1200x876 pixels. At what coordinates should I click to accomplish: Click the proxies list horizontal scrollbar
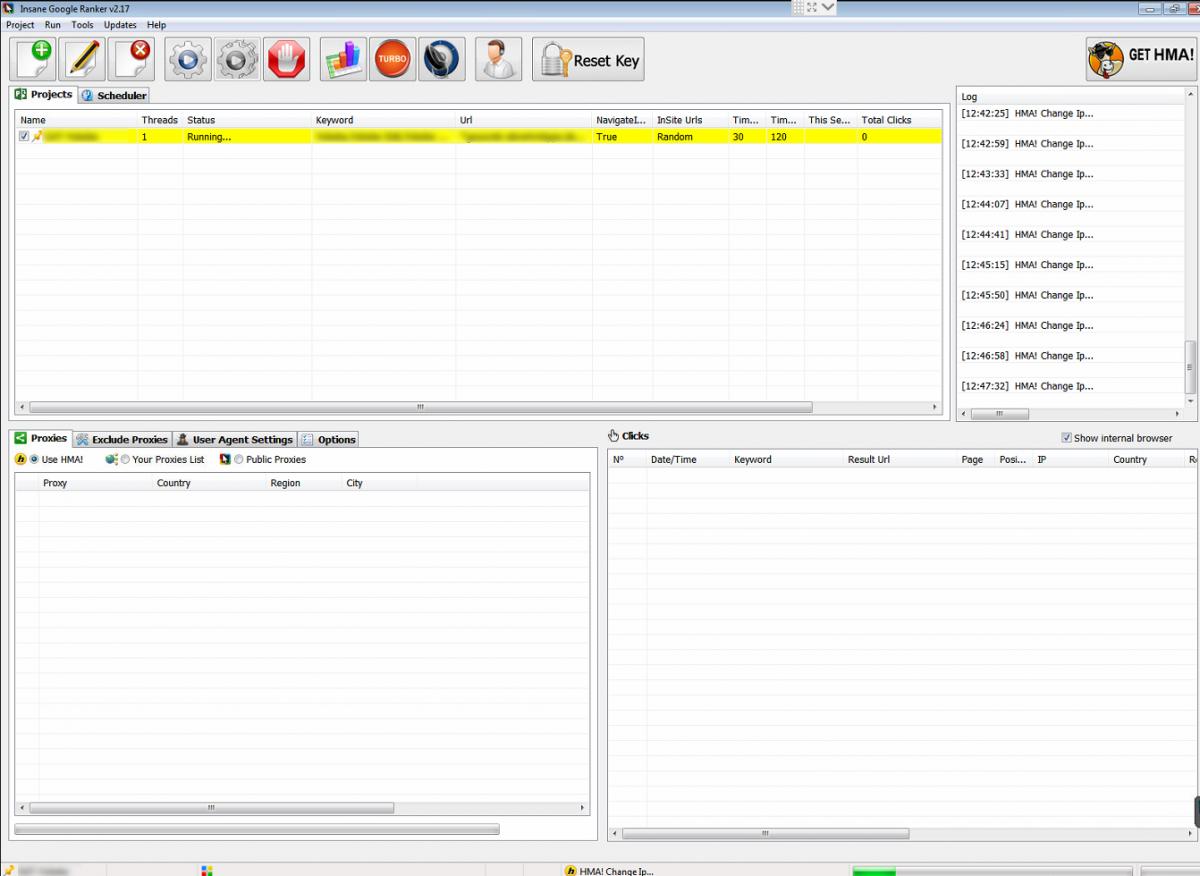[211, 807]
